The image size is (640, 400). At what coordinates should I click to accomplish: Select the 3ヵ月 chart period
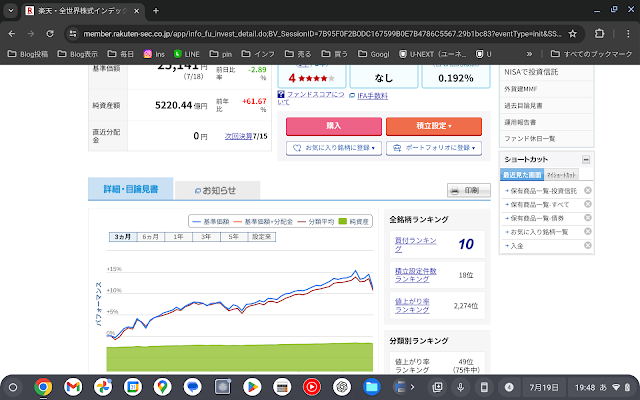tap(123, 237)
